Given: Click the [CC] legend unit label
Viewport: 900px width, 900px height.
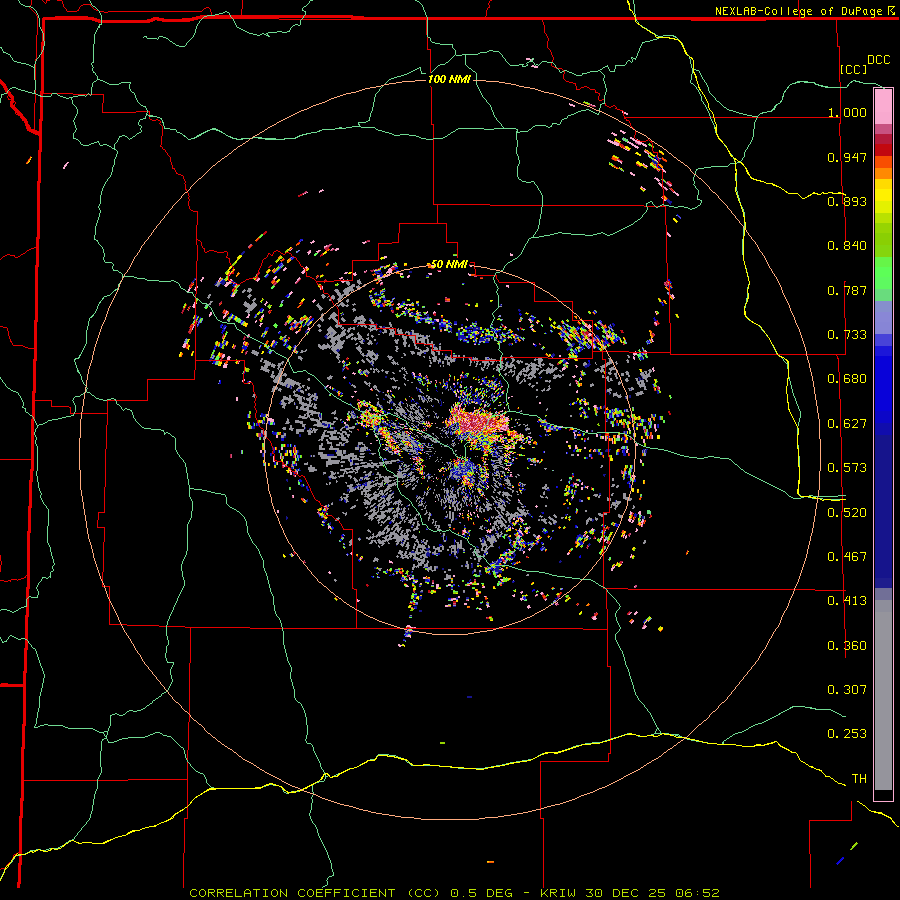Looking at the screenshot, I should pos(854,69).
